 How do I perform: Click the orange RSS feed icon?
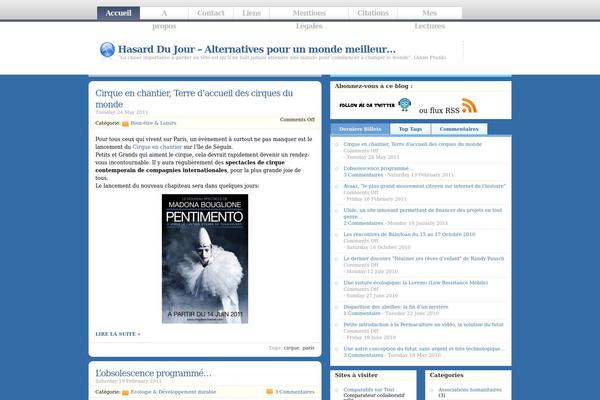coord(469,106)
